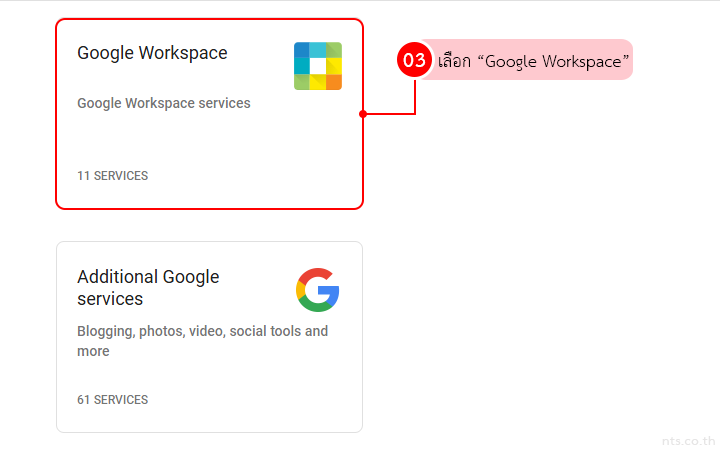720x450 pixels.
Task: Click the Google Workspace colorful grid icon
Action: click(318, 66)
